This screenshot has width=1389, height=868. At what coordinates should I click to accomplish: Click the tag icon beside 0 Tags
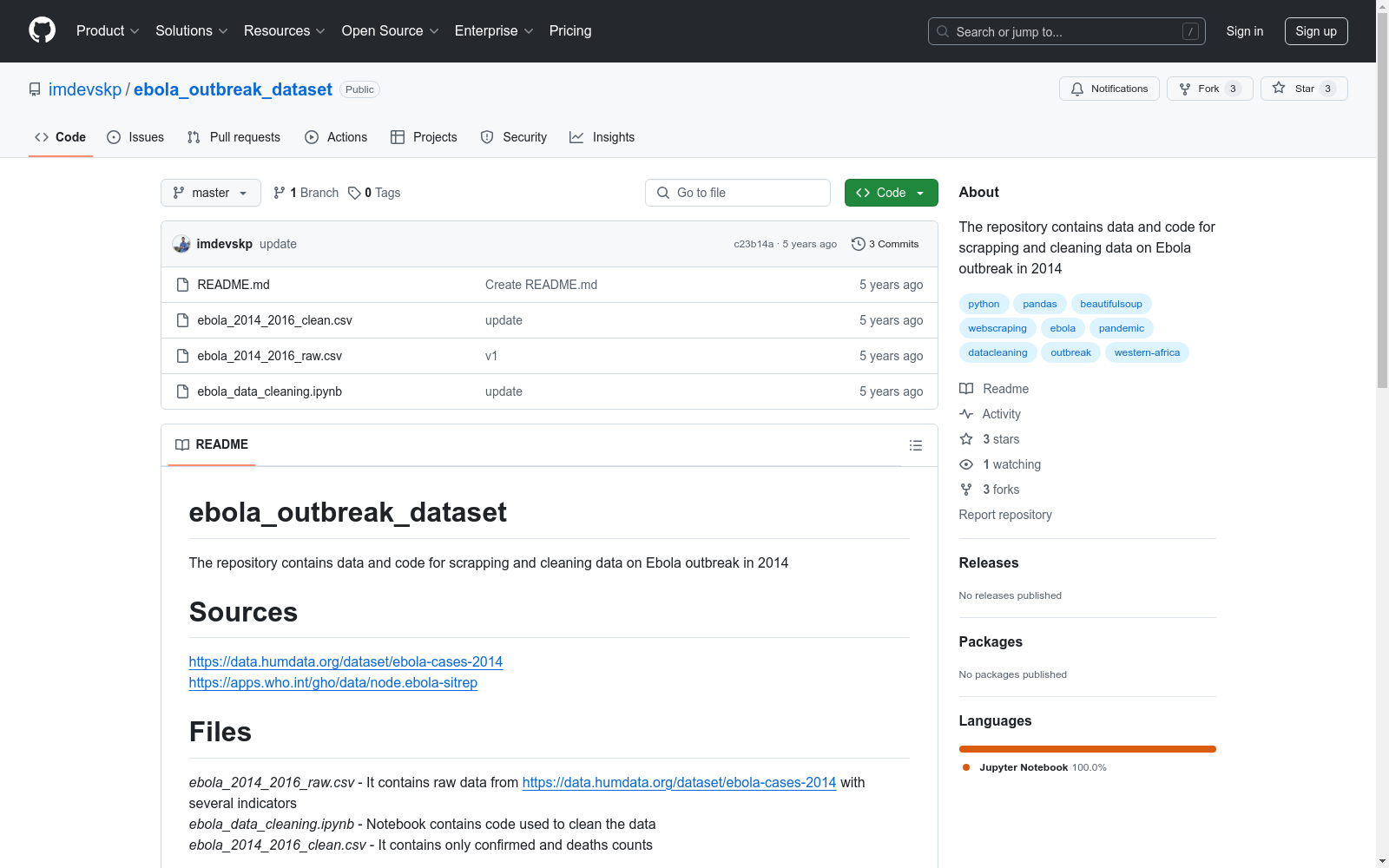click(x=354, y=193)
